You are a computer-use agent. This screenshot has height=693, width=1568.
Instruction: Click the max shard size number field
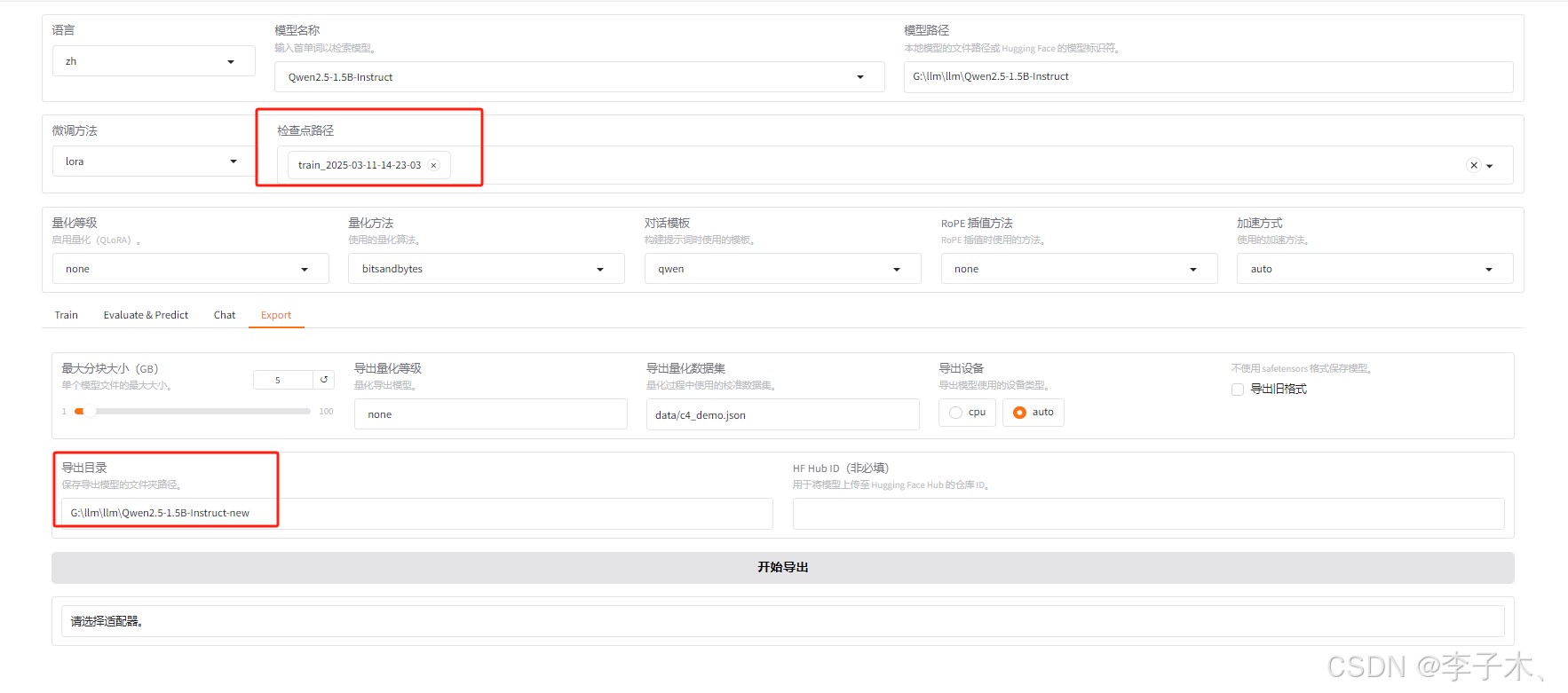pyautogui.click(x=283, y=380)
